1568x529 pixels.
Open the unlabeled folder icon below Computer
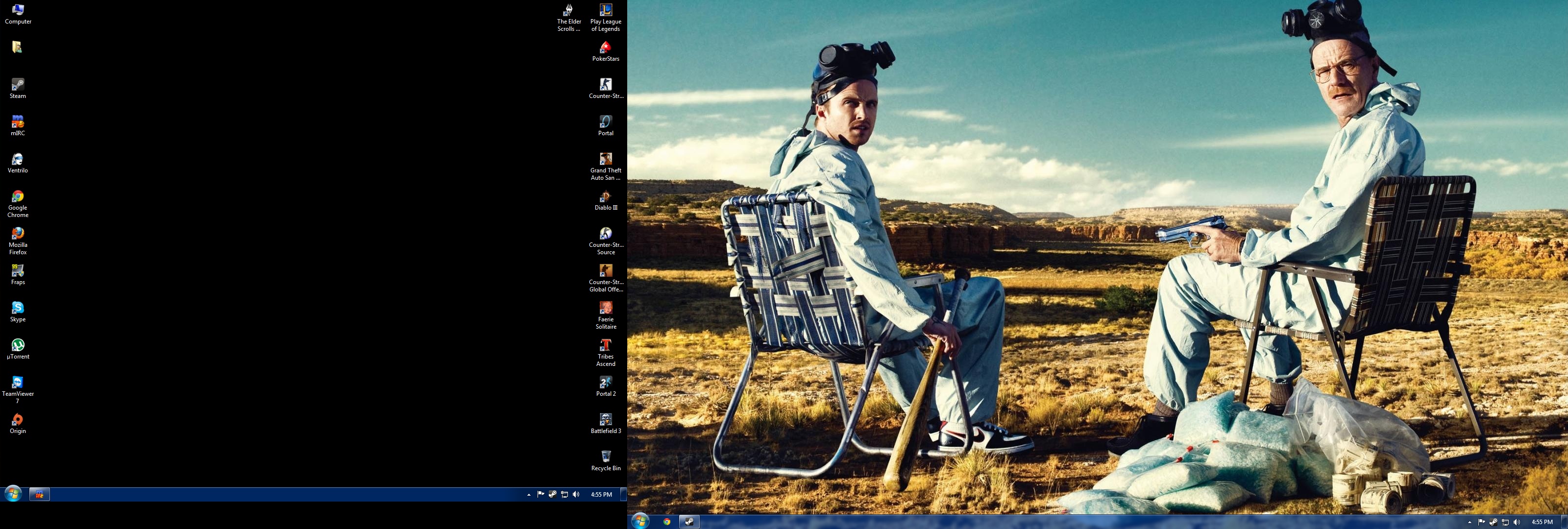pos(17,47)
